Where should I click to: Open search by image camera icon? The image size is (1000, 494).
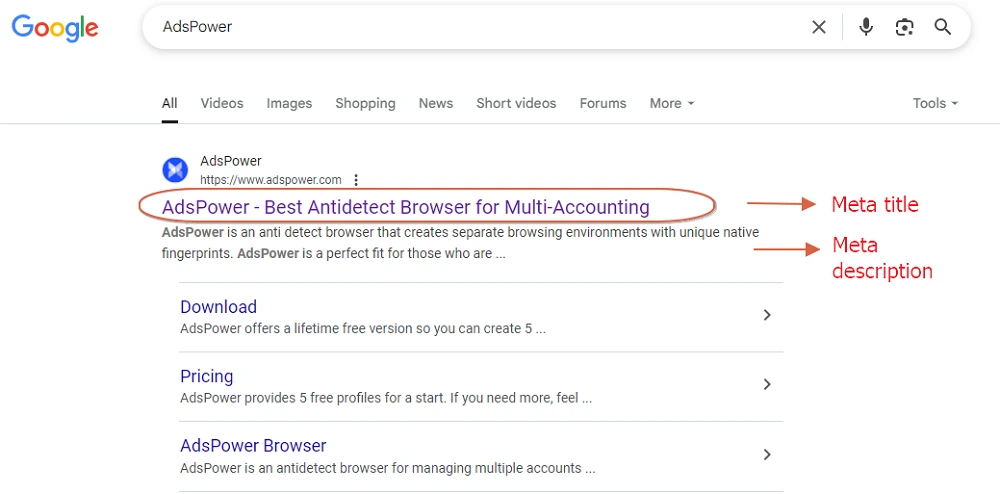pyautogui.click(x=904, y=27)
